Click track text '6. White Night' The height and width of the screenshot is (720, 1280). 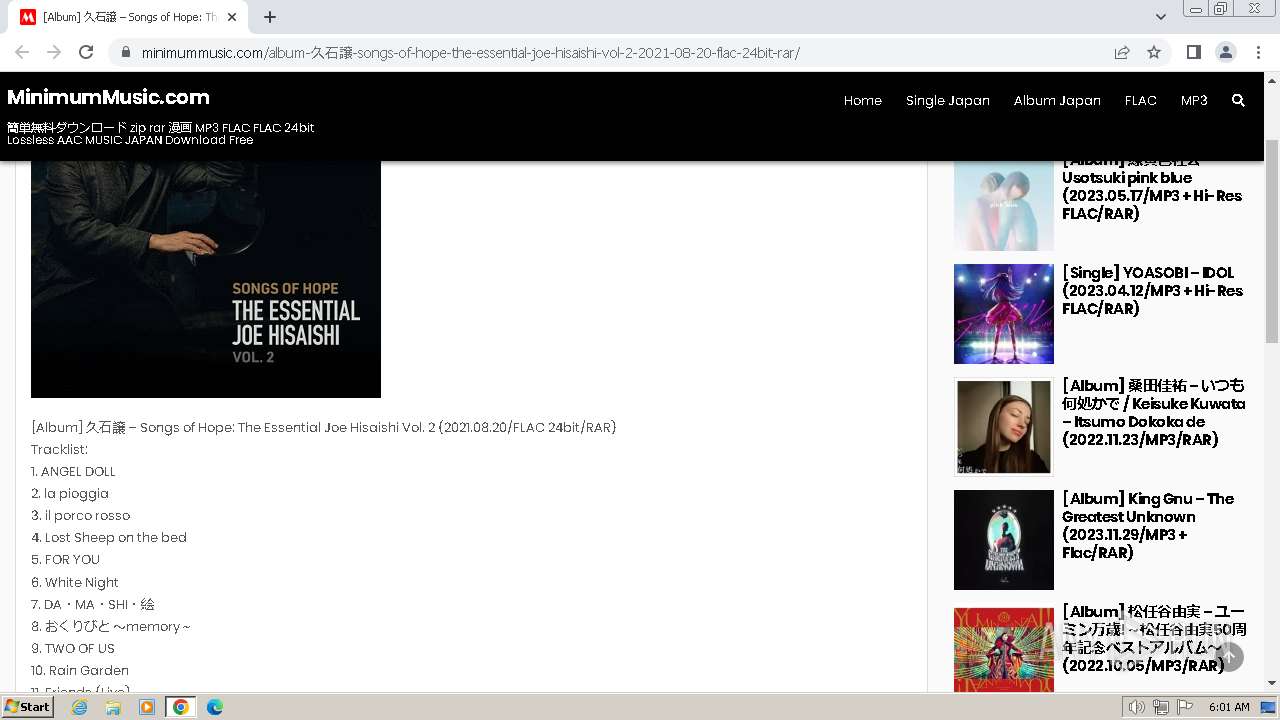point(75,582)
